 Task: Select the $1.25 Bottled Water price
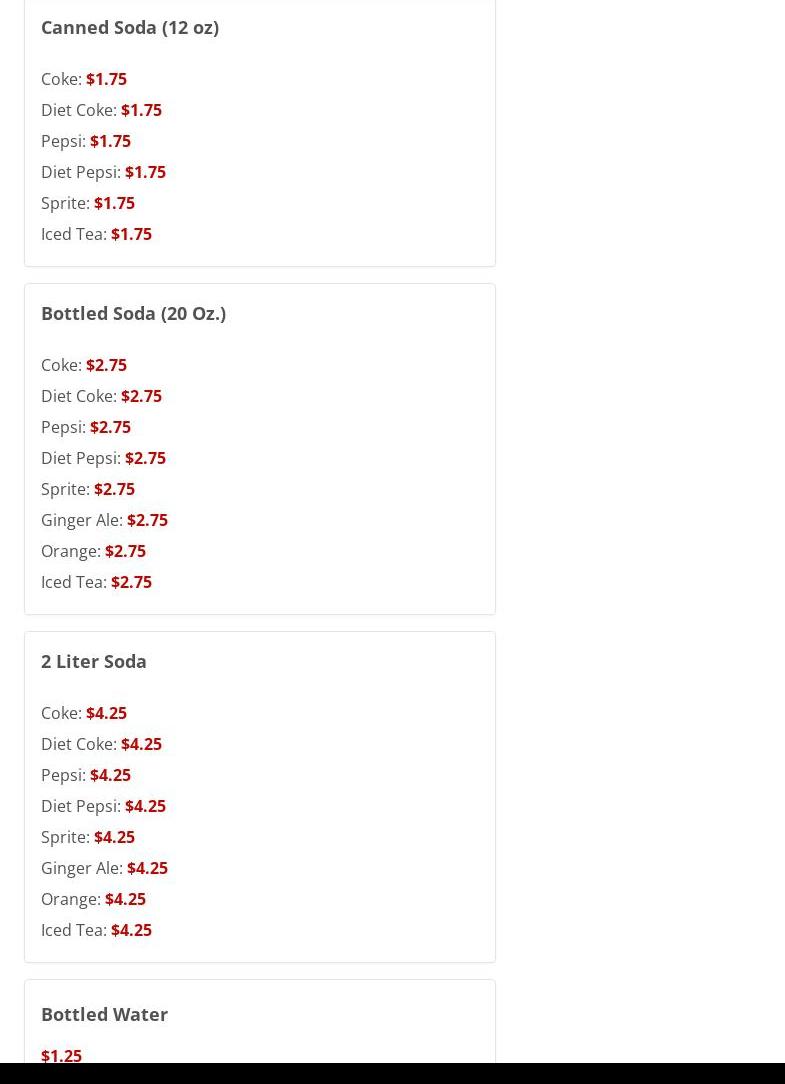point(61,1056)
